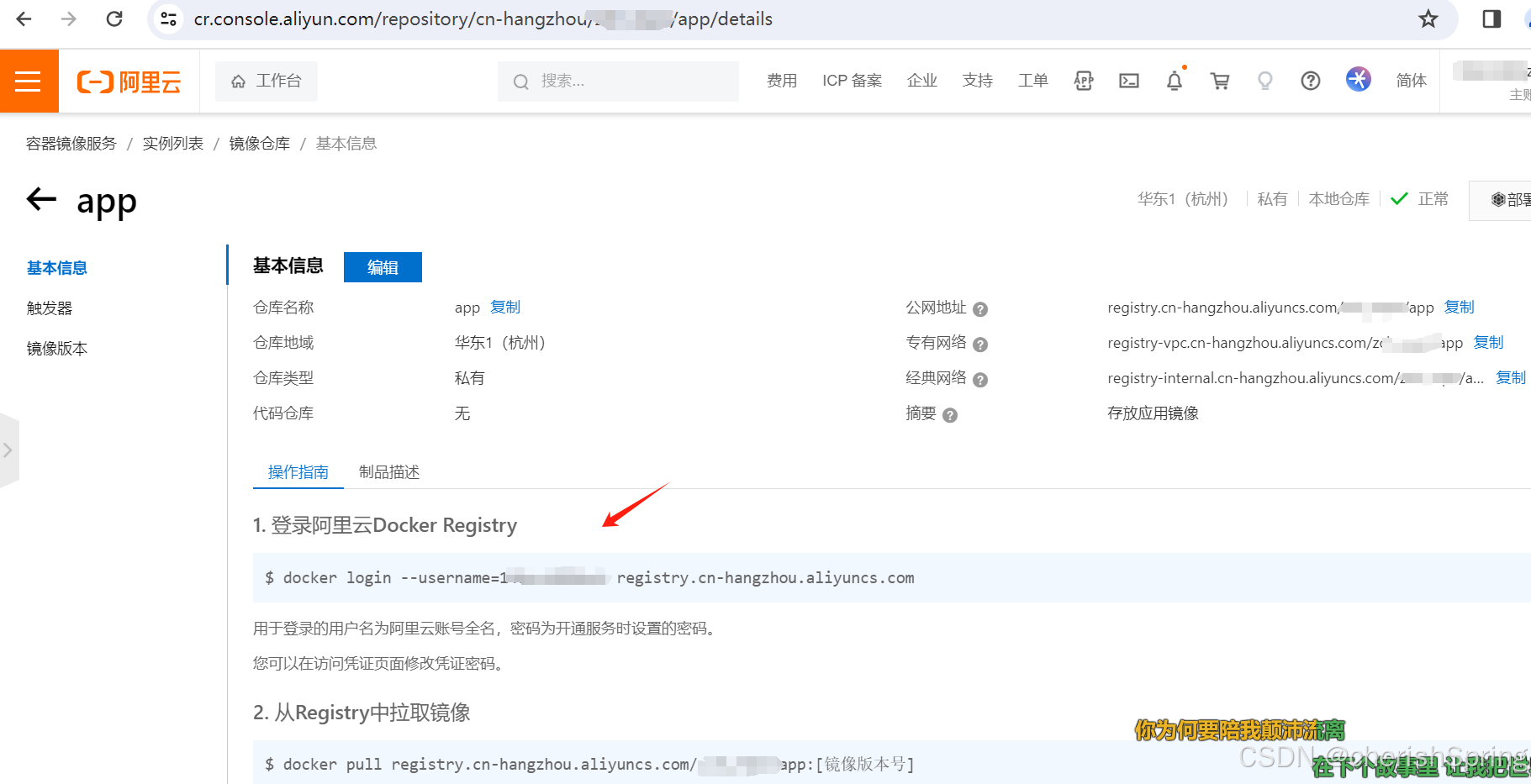Switch to the 制品描述 tab

pyautogui.click(x=389, y=472)
